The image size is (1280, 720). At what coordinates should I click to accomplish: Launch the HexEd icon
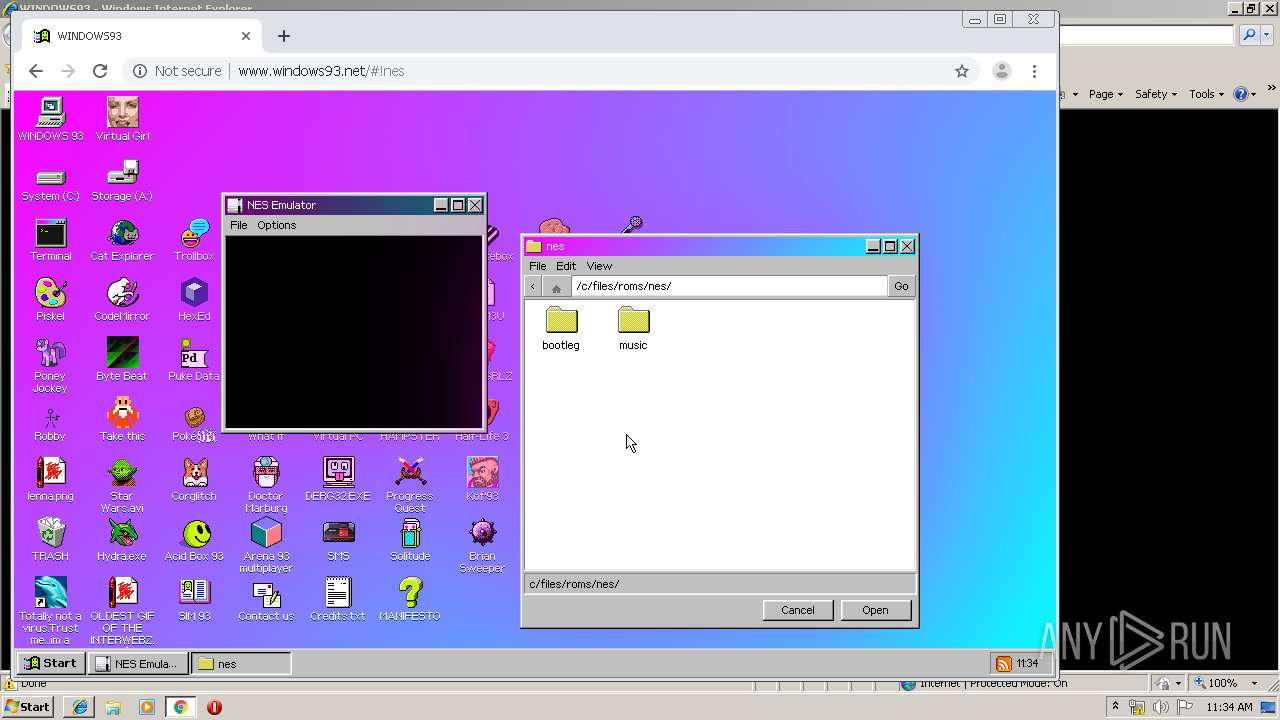pos(194,299)
